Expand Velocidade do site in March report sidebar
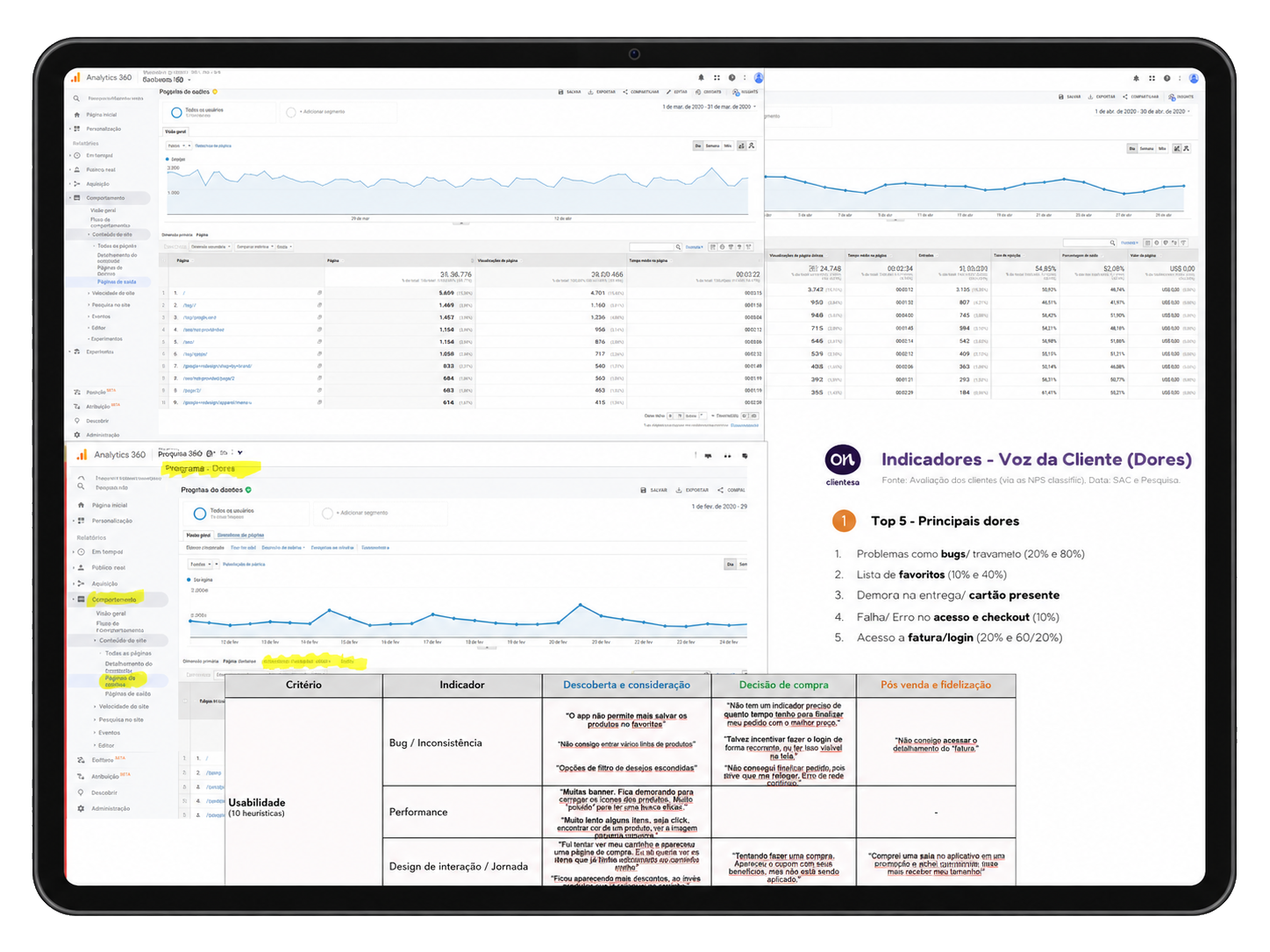1270x952 pixels. click(112, 293)
